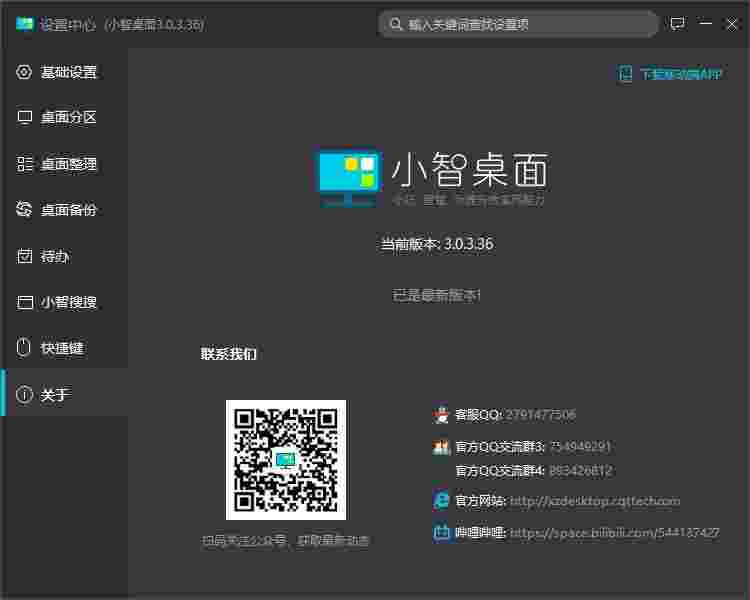Image resolution: width=750 pixels, height=600 pixels.
Task: Open the 官方网站 URL link
Action: click(x=595, y=501)
